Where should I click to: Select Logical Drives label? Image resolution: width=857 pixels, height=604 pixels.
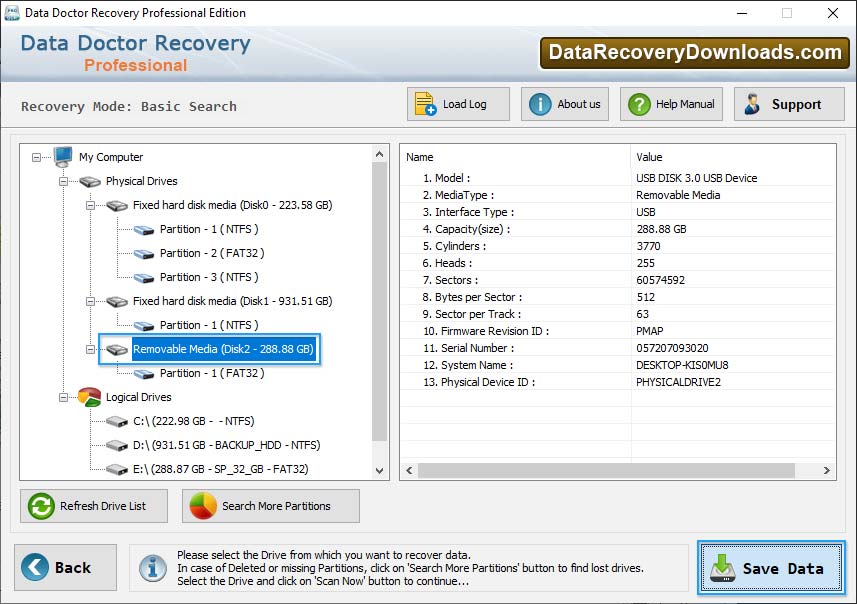pyautogui.click(x=138, y=397)
